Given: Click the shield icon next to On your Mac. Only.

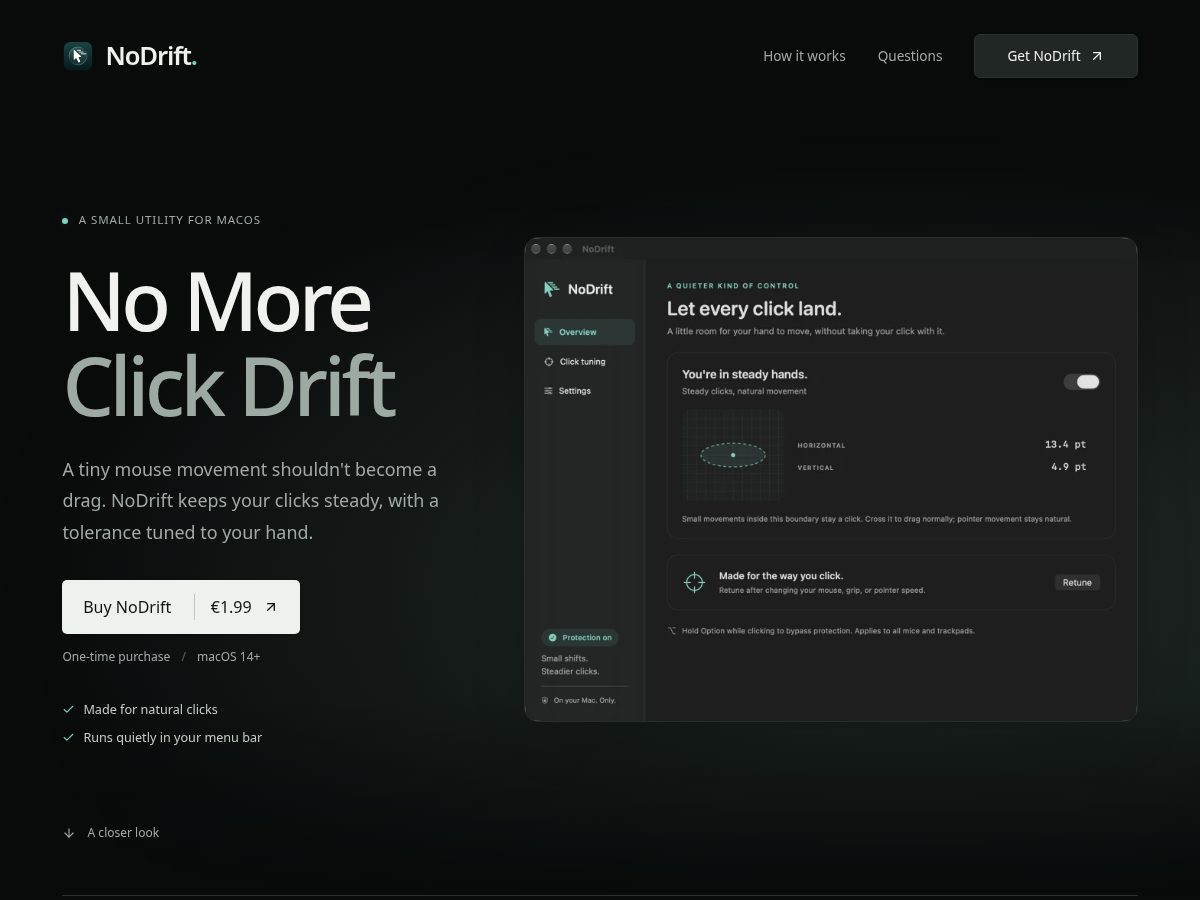Looking at the screenshot, I should [x=545, y=700].
